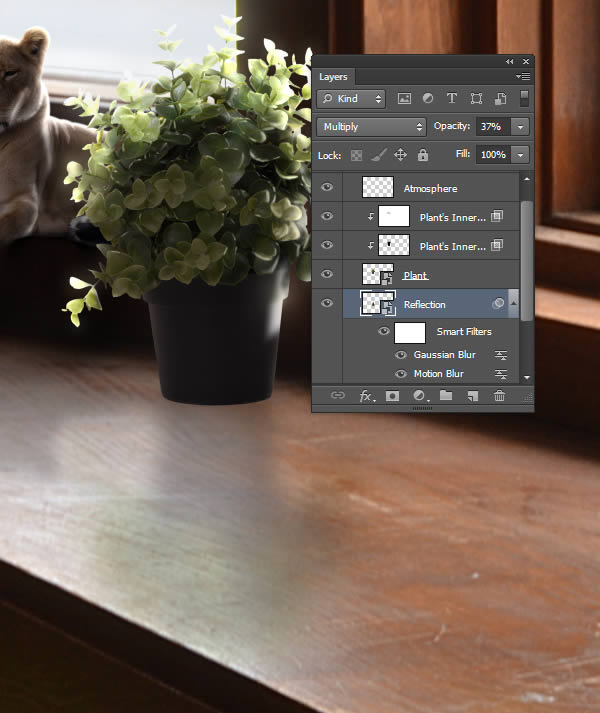The image size is (600, 713).
Task: Create a new layer
Action: [473, 396]
